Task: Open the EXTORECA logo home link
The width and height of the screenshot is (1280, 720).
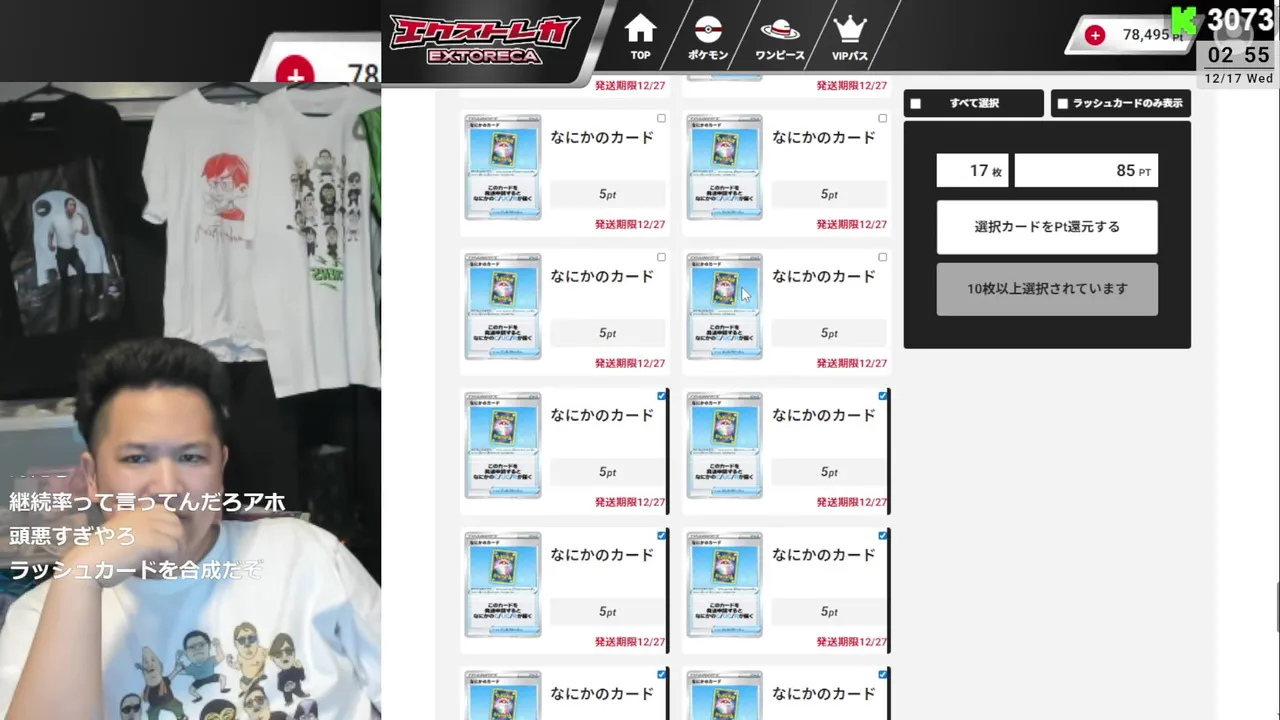Action: [x=485, y=40]
